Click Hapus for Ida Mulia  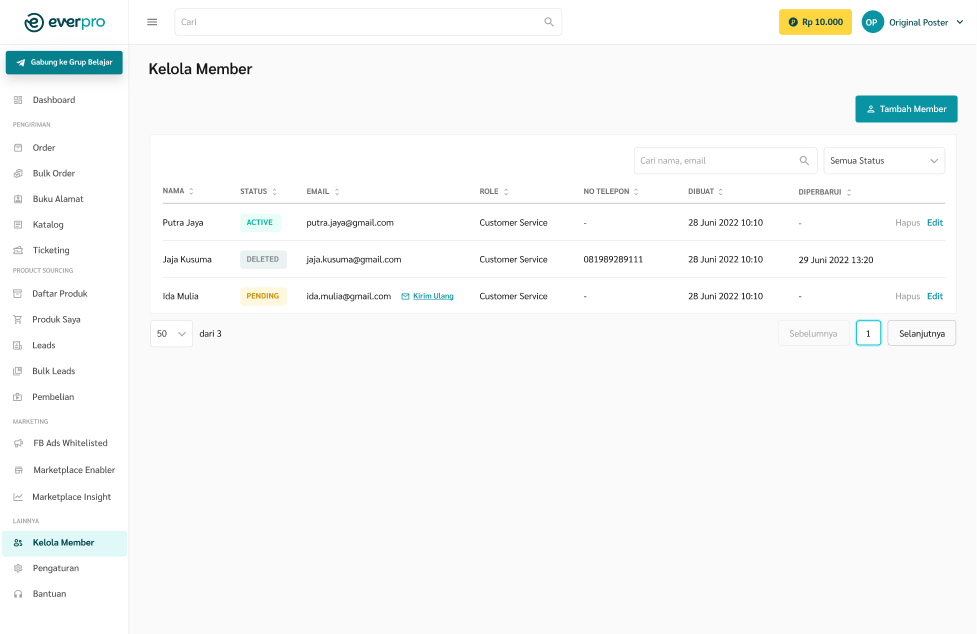[x=907, y=296]
